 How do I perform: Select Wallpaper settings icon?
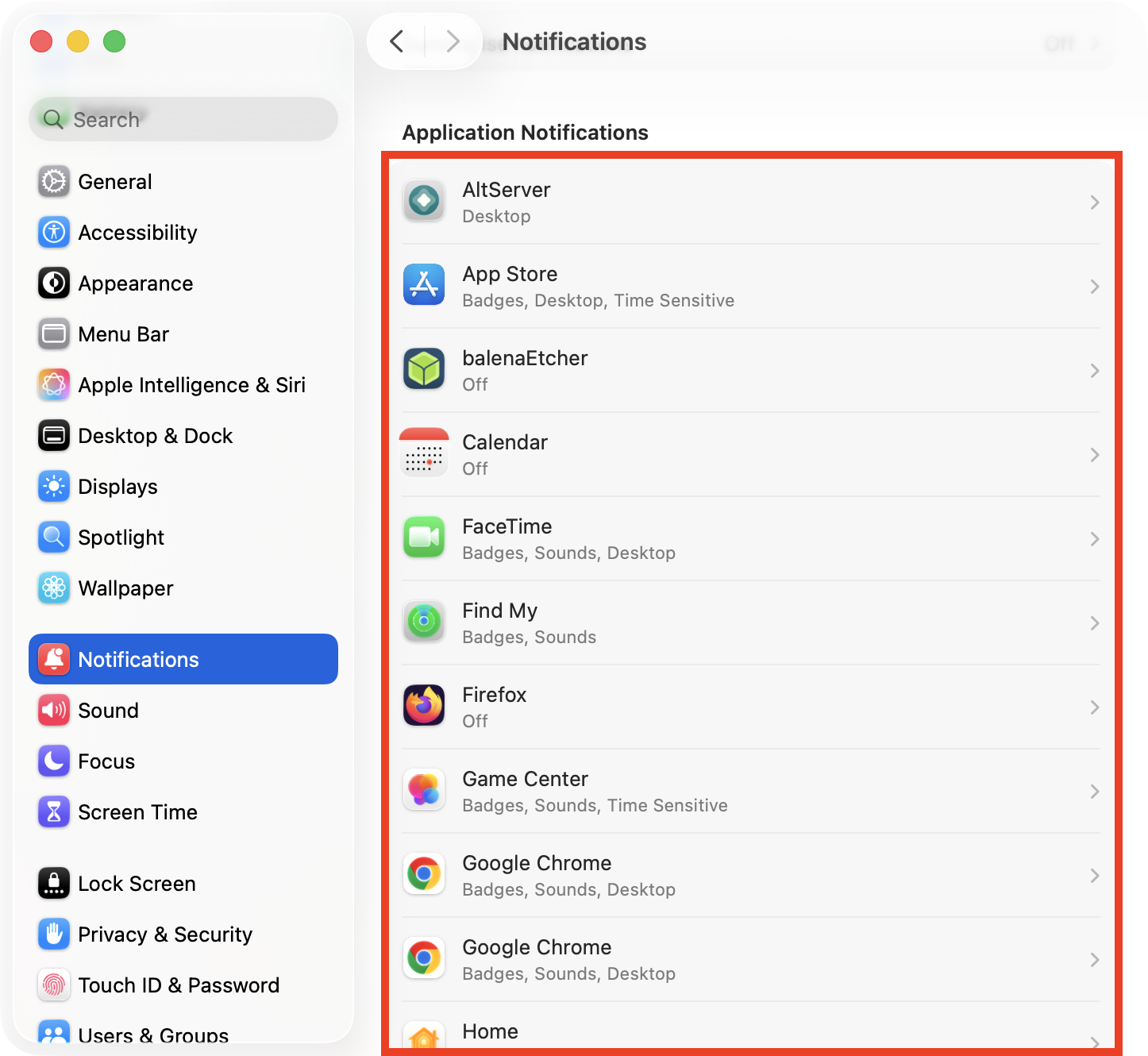[x=53, y=588]
